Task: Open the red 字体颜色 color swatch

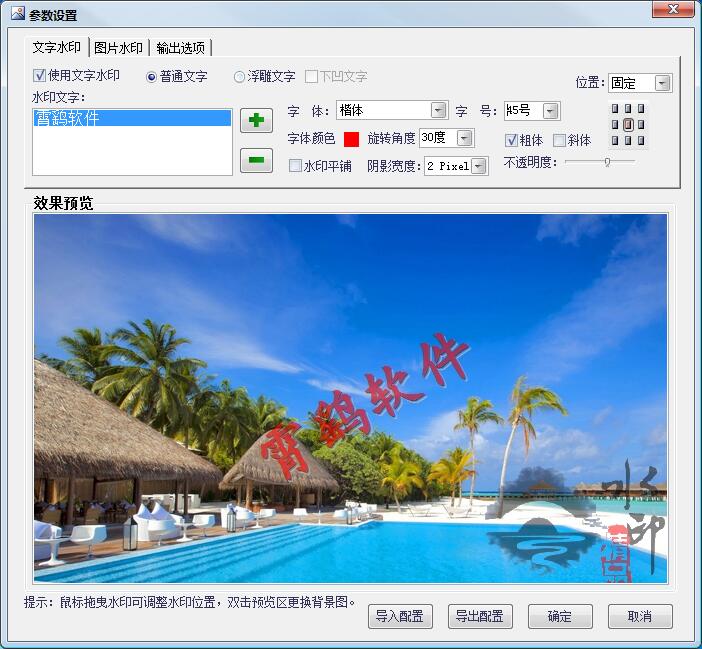Action: point(351,139)
